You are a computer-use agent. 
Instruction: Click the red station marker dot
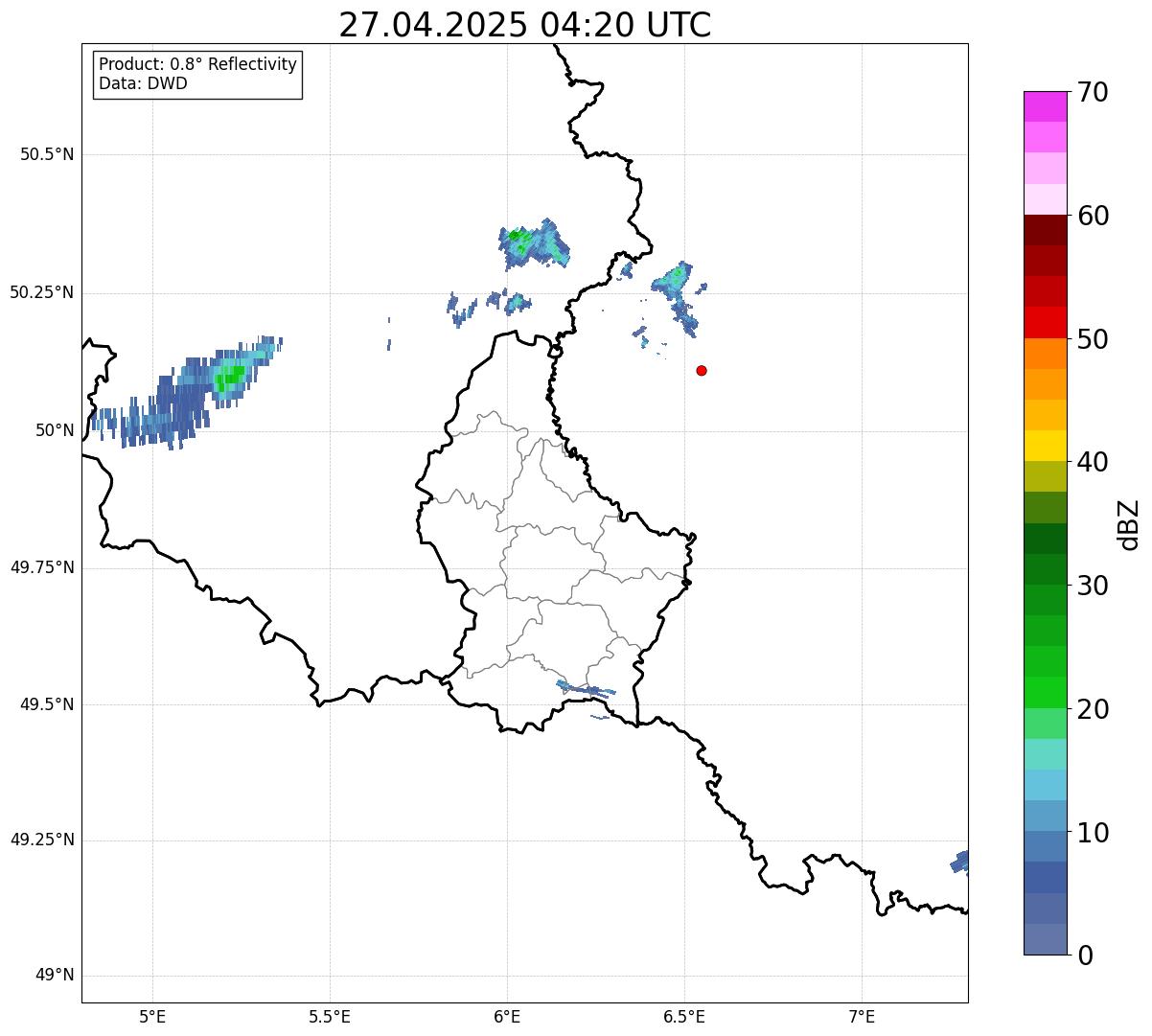[702, 370]
